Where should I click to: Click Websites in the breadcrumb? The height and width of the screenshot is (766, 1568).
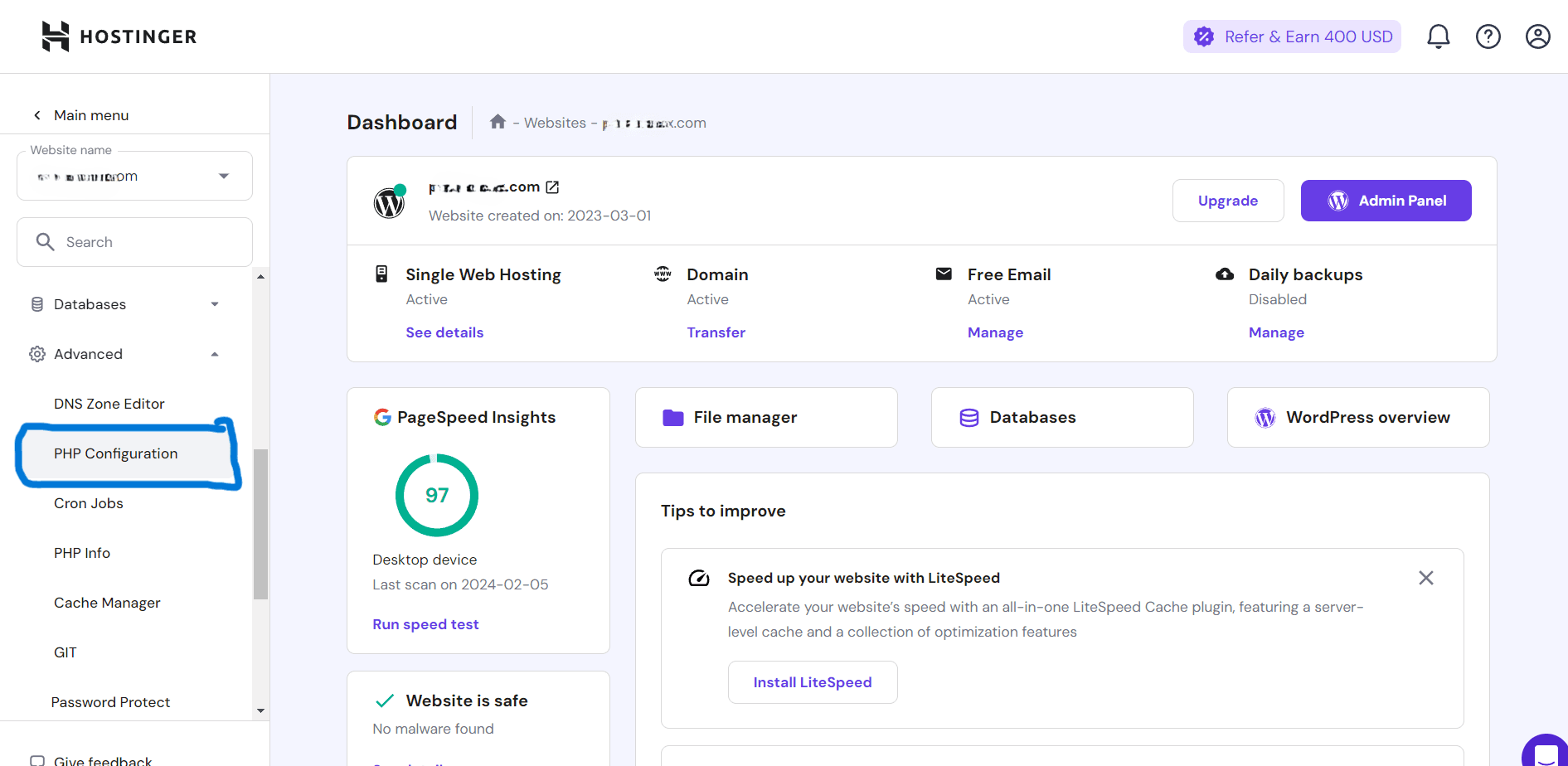click(555, 123)
